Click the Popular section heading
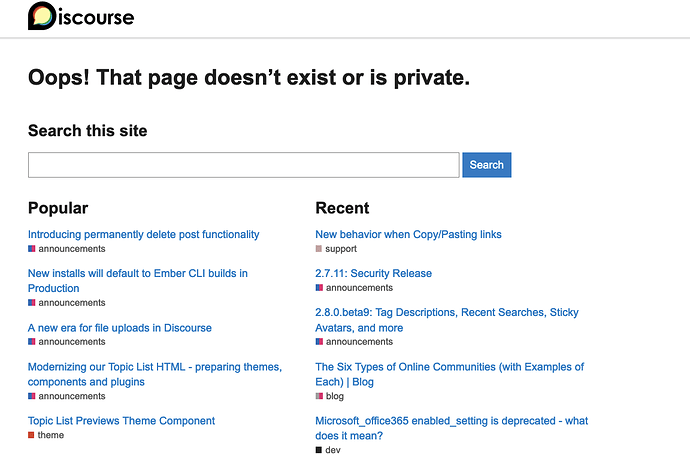Image resolution: width=690 pixels, height=455 pixels. [58, 208]
